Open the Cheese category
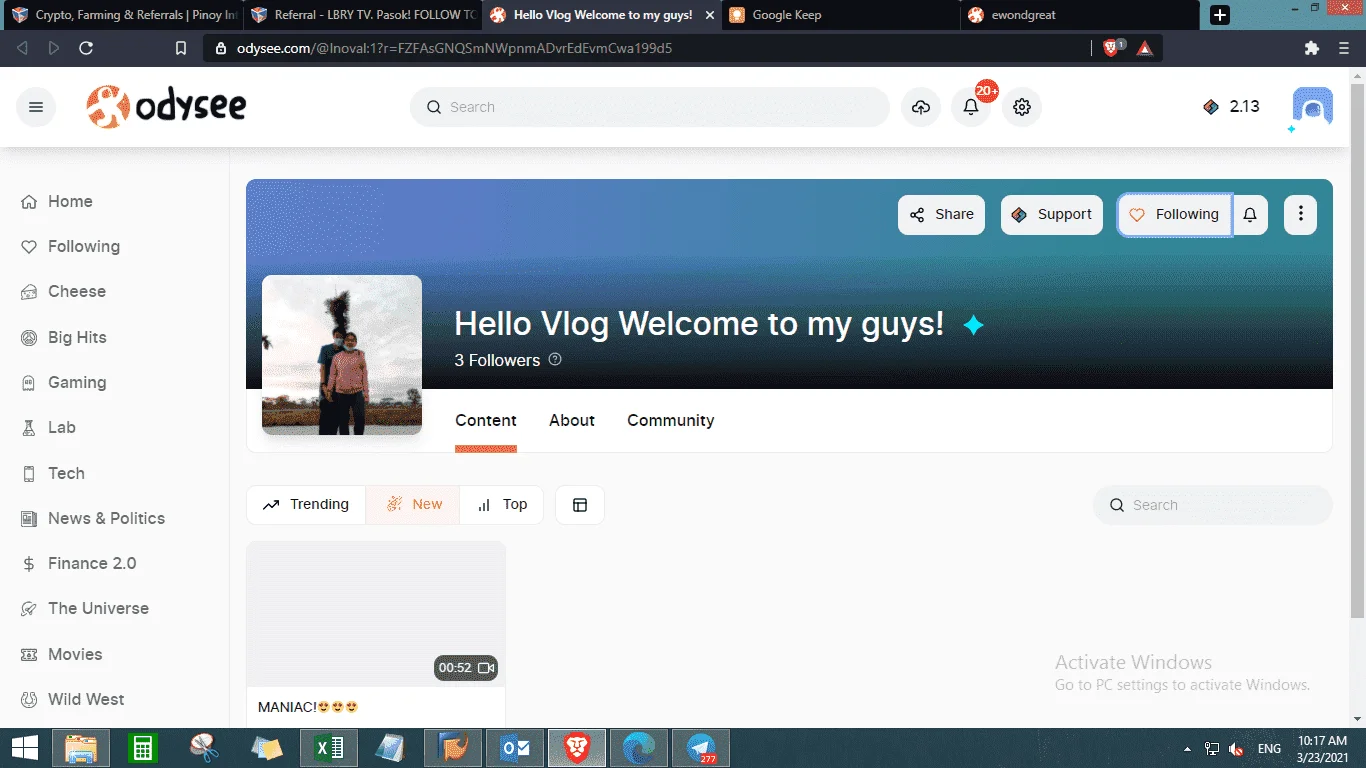The image size is (1366, 768). pyautogui.click(x=63, y=291)
